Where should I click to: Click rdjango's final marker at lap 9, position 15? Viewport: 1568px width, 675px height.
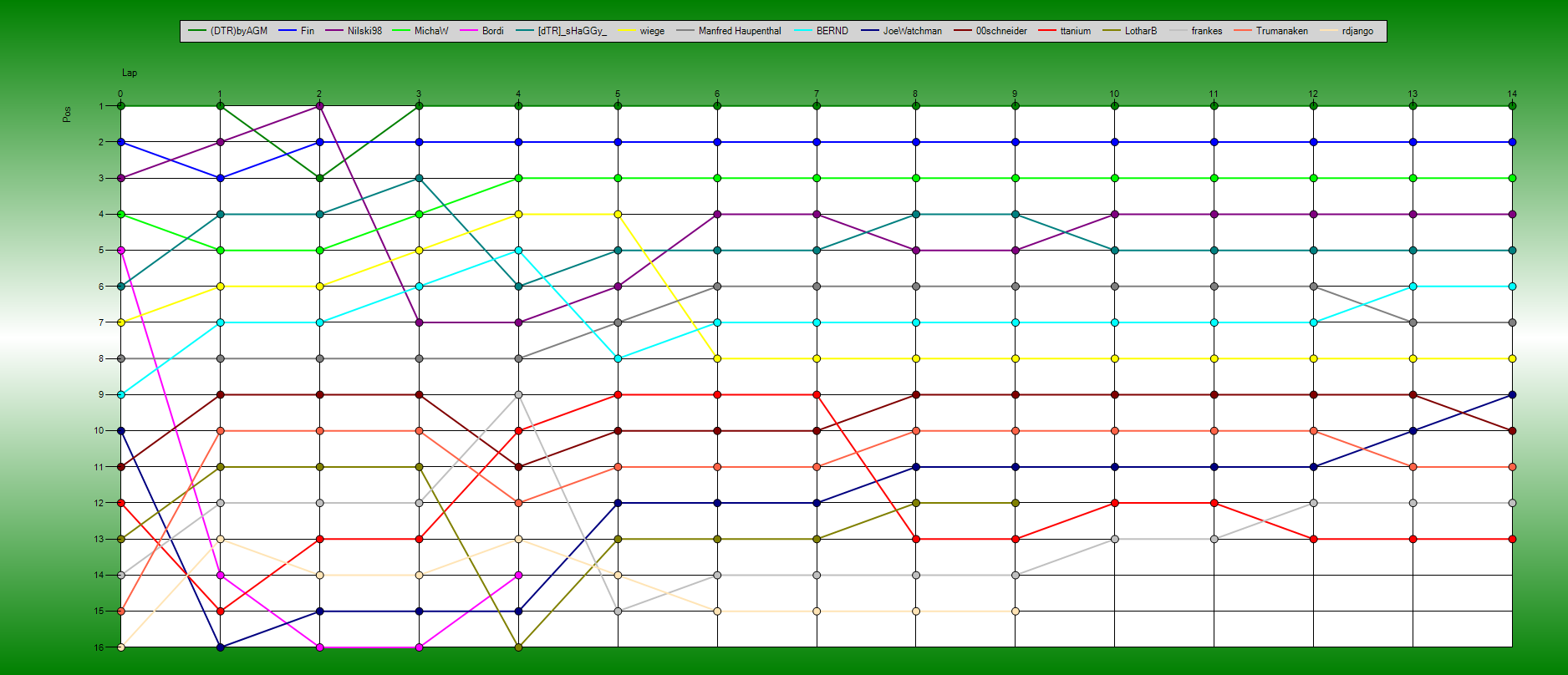1015,612
